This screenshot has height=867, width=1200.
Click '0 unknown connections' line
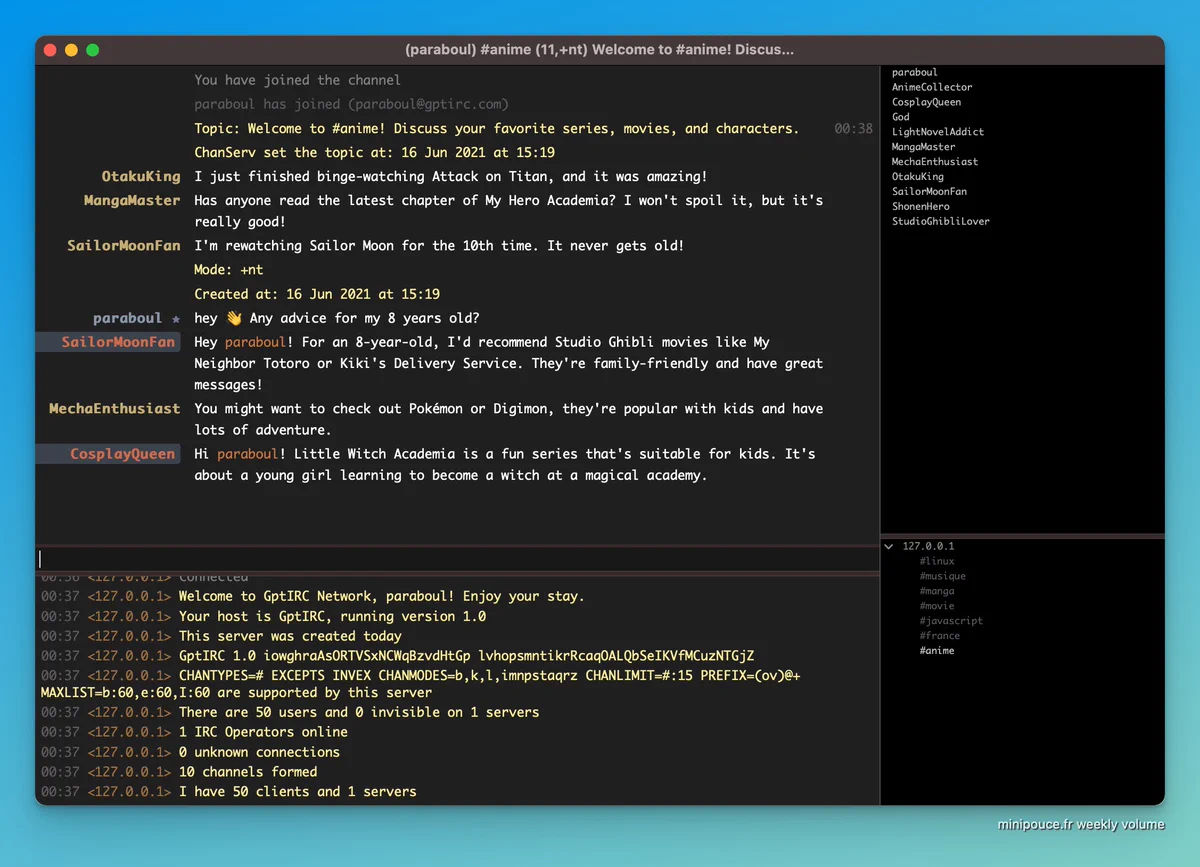pyautogui.click(x=259, y=752)
